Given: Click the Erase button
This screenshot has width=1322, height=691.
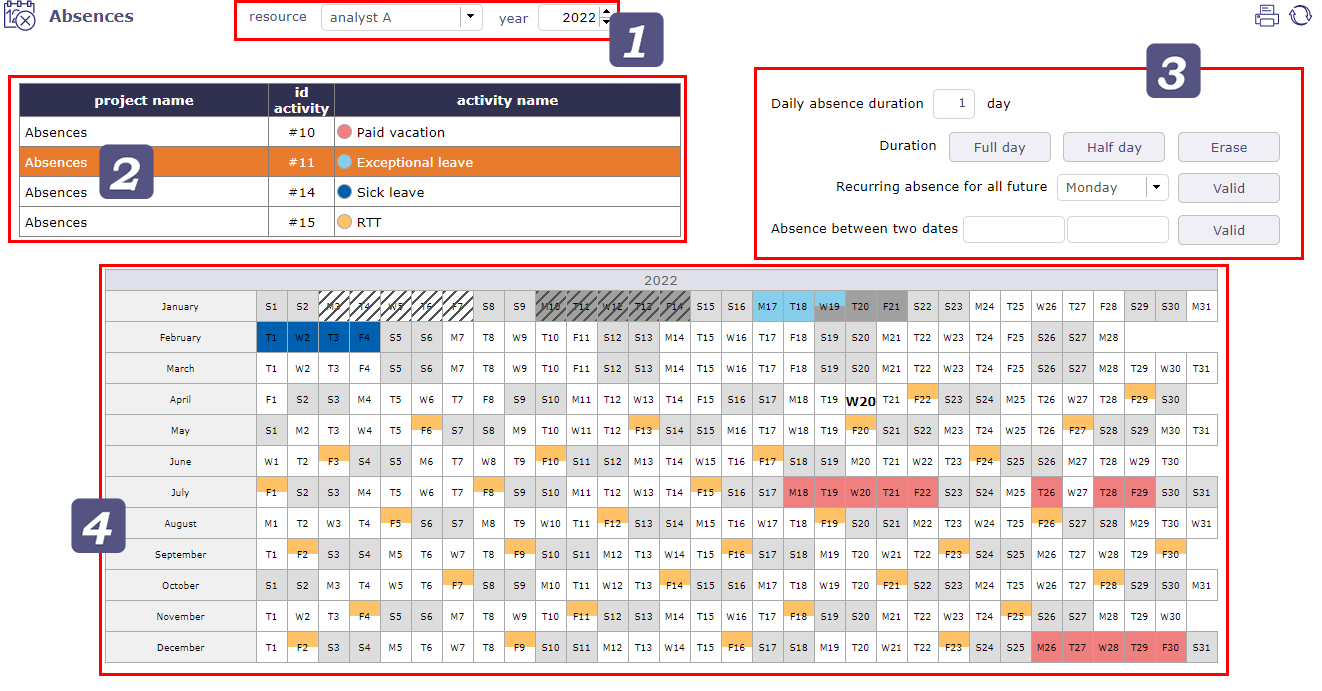Looking at the screenshot, I should pos(1228,147).
